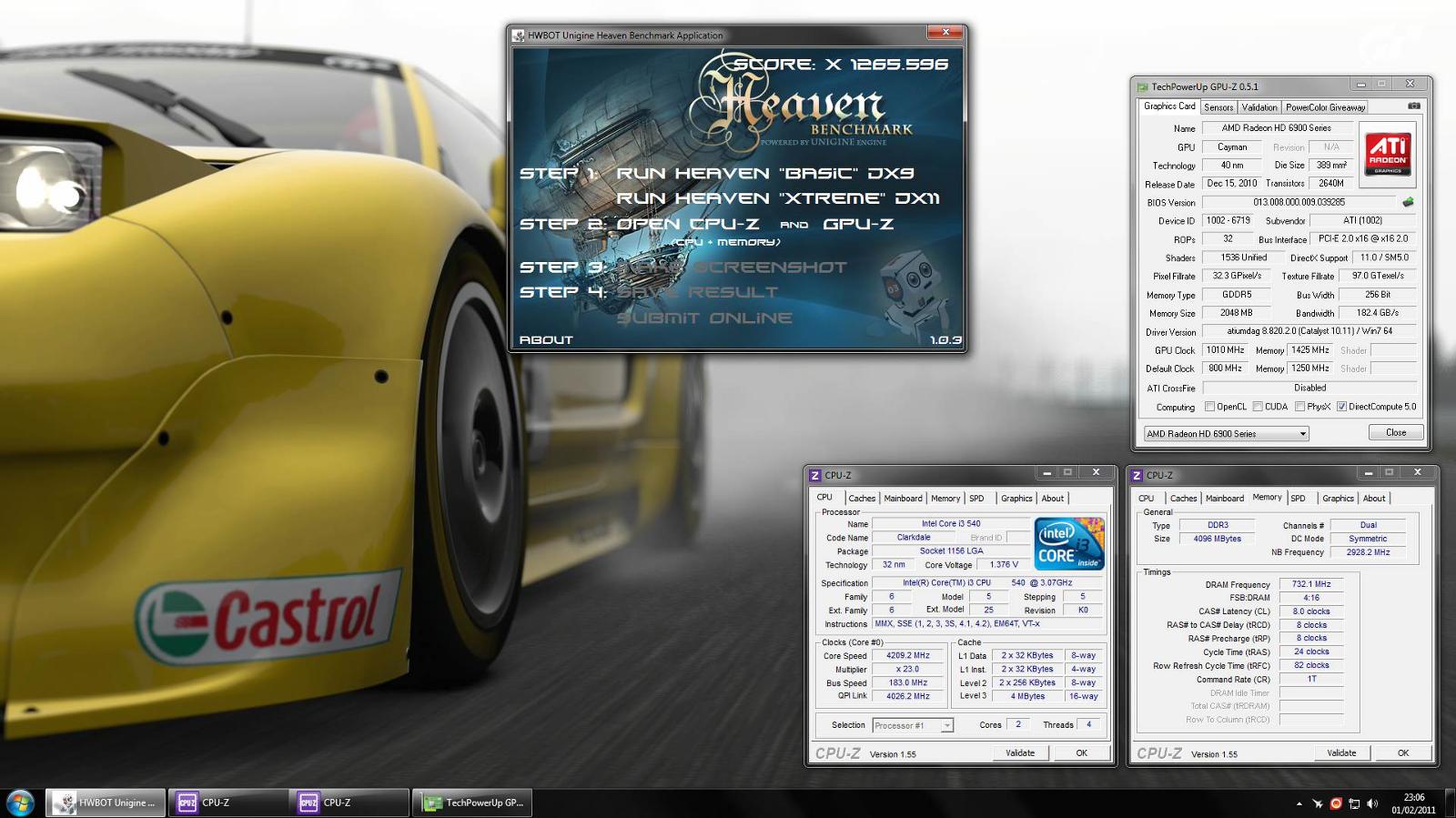Click the volume speaker tray icon
The height and width of the screenshot is (818, 1456).
(1372, 803)
